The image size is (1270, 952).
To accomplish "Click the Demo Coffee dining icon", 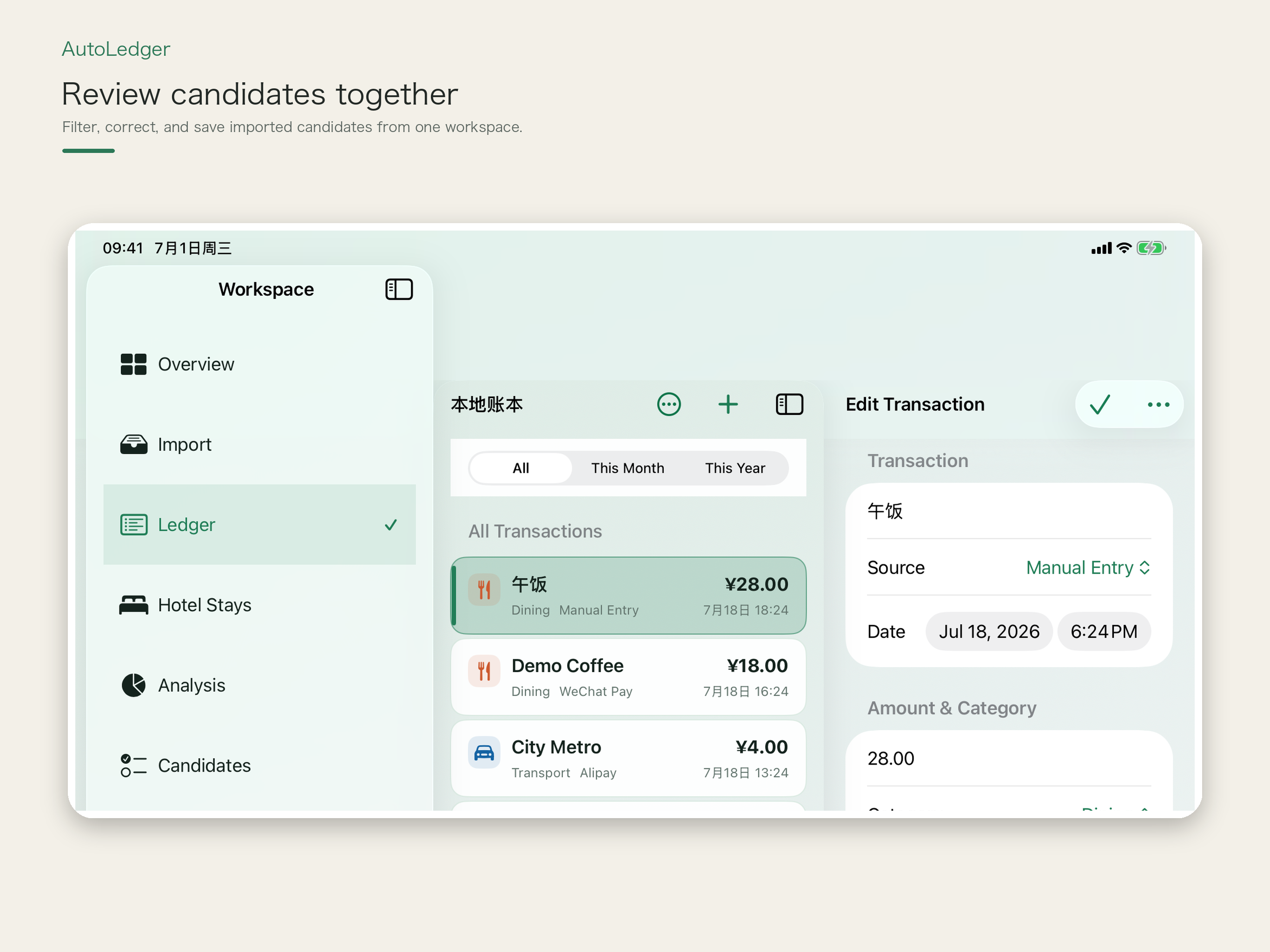I will 484,671.
